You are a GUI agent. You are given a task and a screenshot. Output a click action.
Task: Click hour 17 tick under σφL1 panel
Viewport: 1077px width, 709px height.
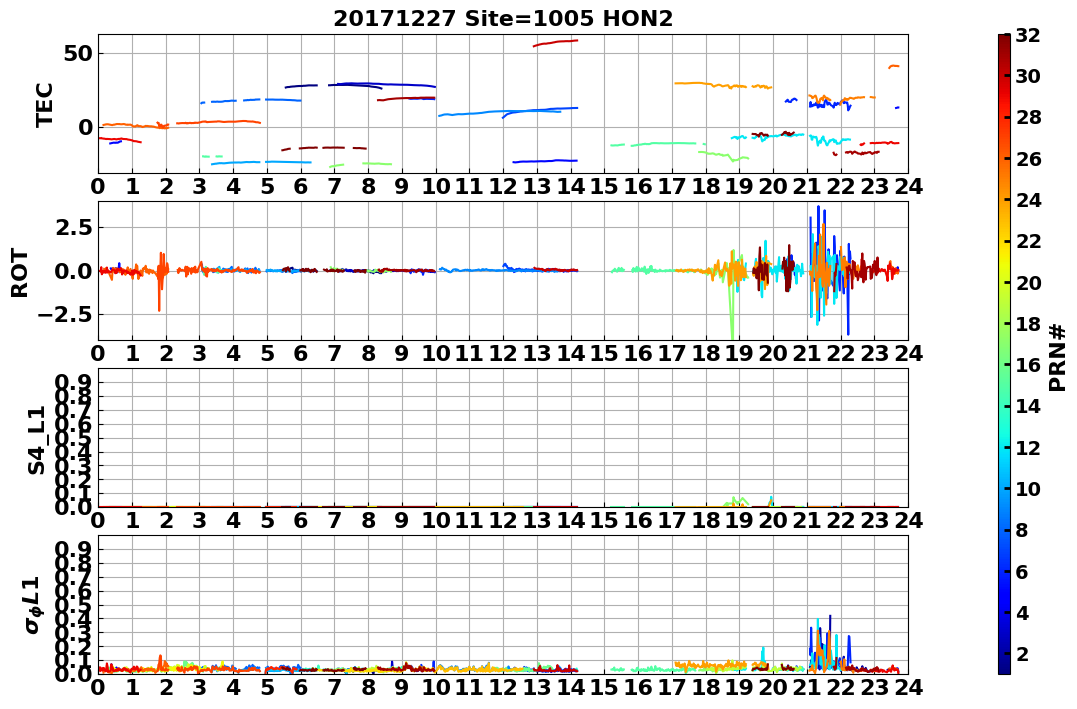tap(672, 687)
